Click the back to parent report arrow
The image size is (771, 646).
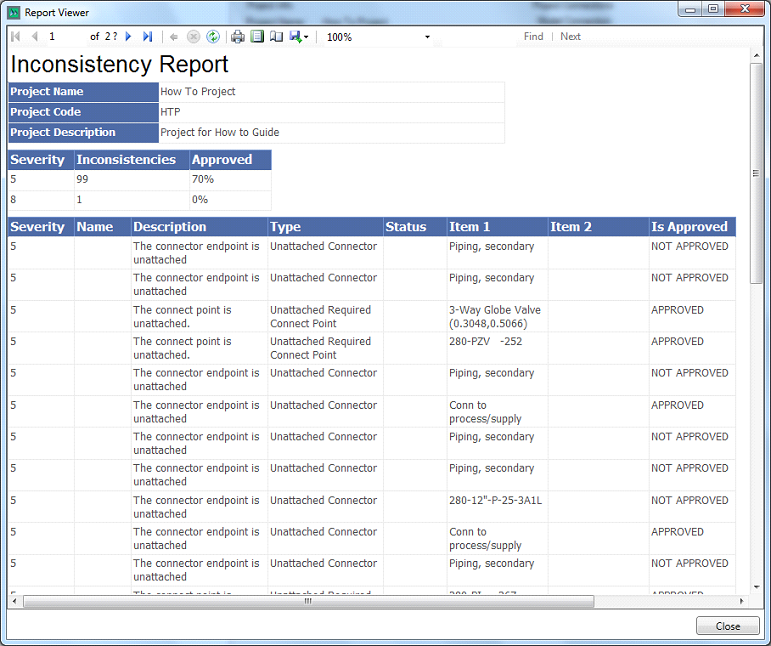(174, 37)
